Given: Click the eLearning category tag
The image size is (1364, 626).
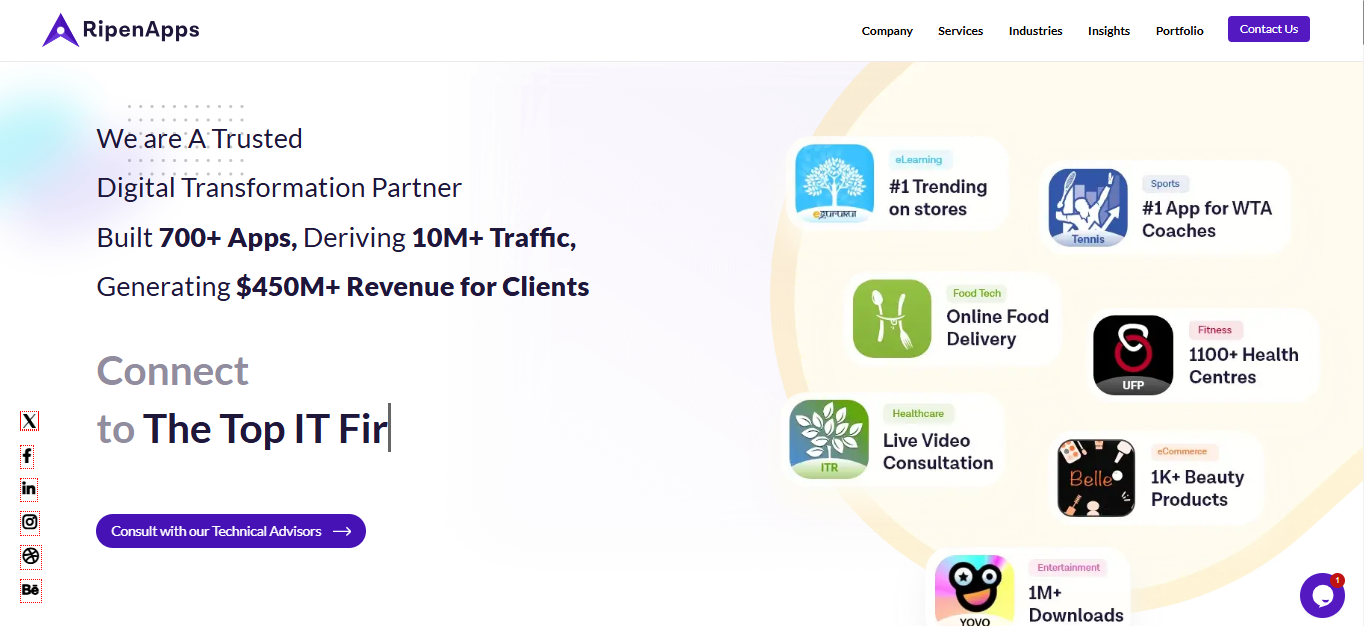Looking at the screenshot, I should (919, 159).
